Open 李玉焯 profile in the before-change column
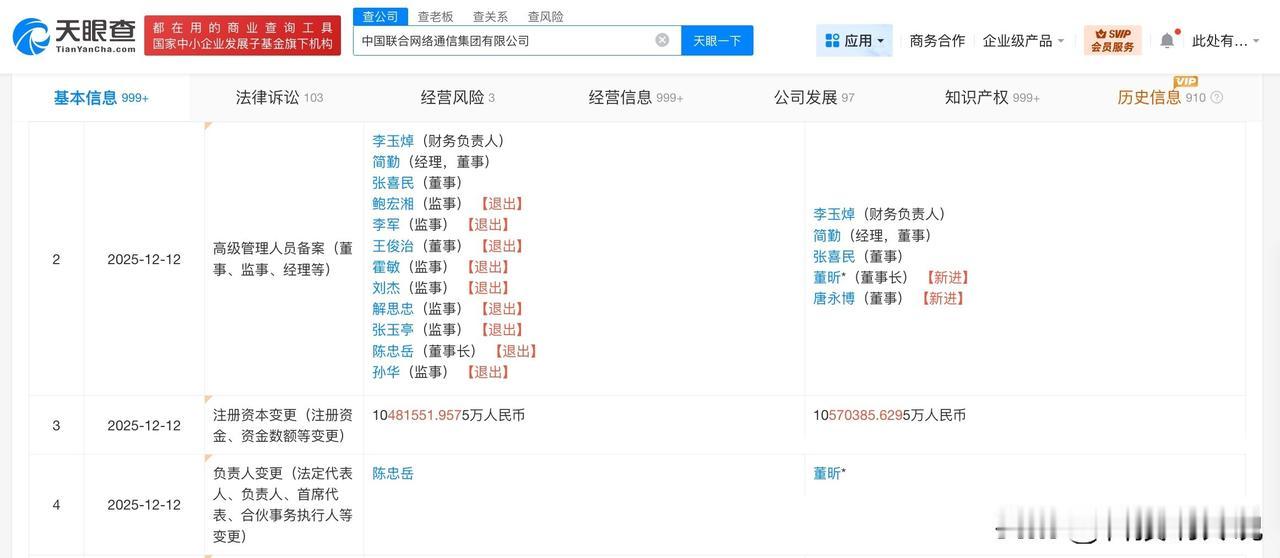This screenshot has height=558, width=1280. tap(393, 141)
